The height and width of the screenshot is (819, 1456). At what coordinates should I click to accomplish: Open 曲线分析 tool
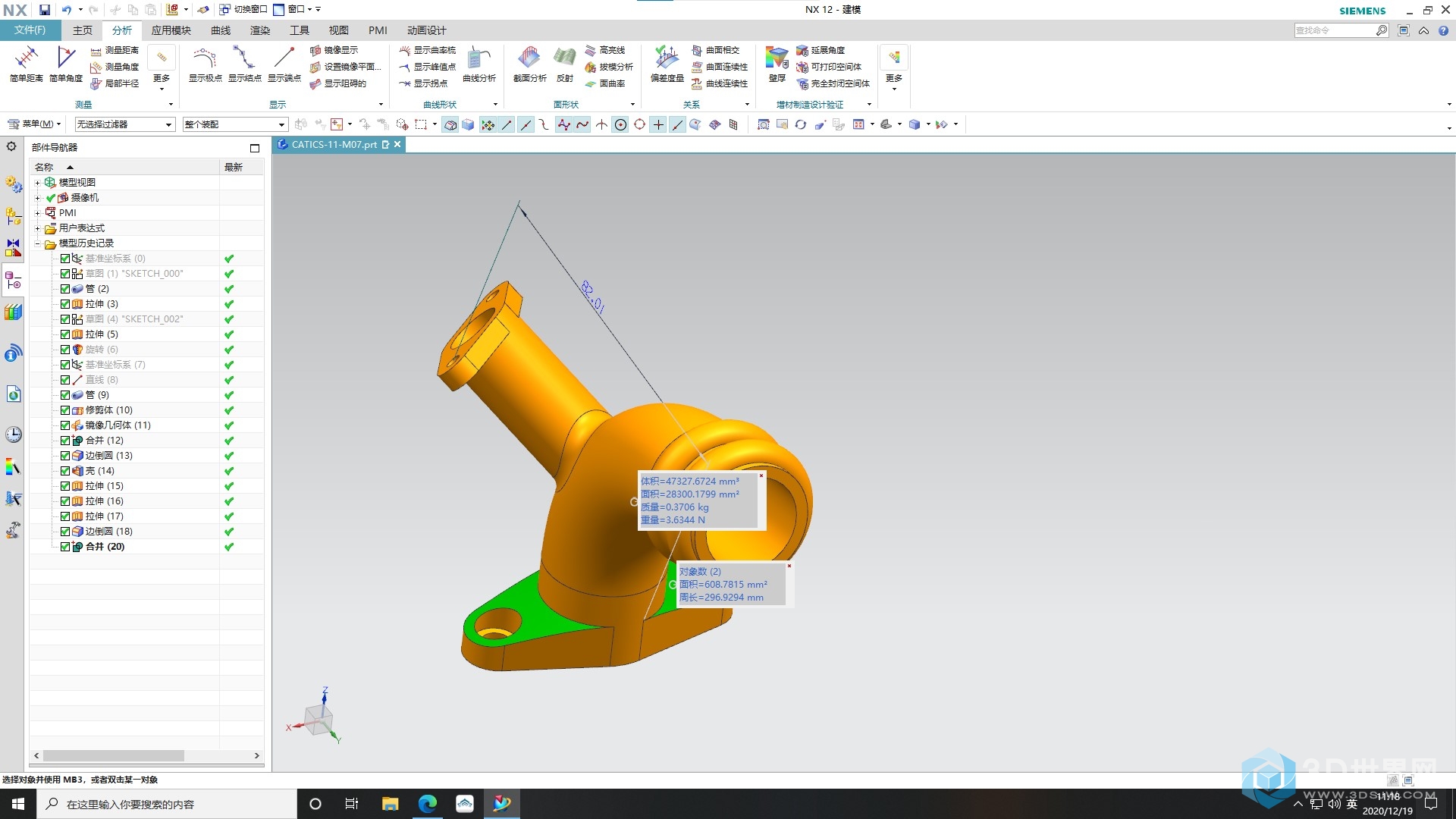[479, 64]
